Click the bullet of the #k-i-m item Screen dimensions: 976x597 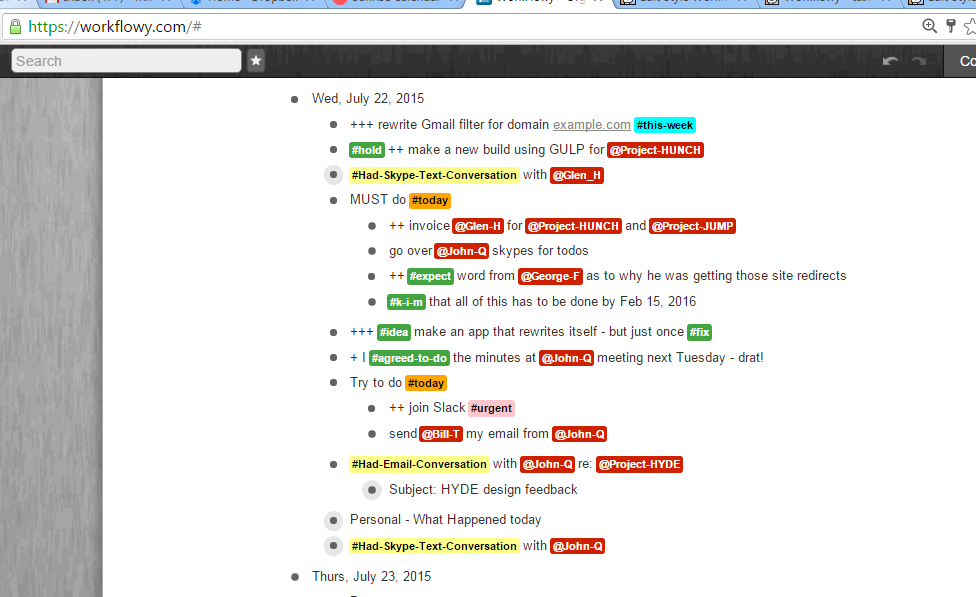point(372,302)
